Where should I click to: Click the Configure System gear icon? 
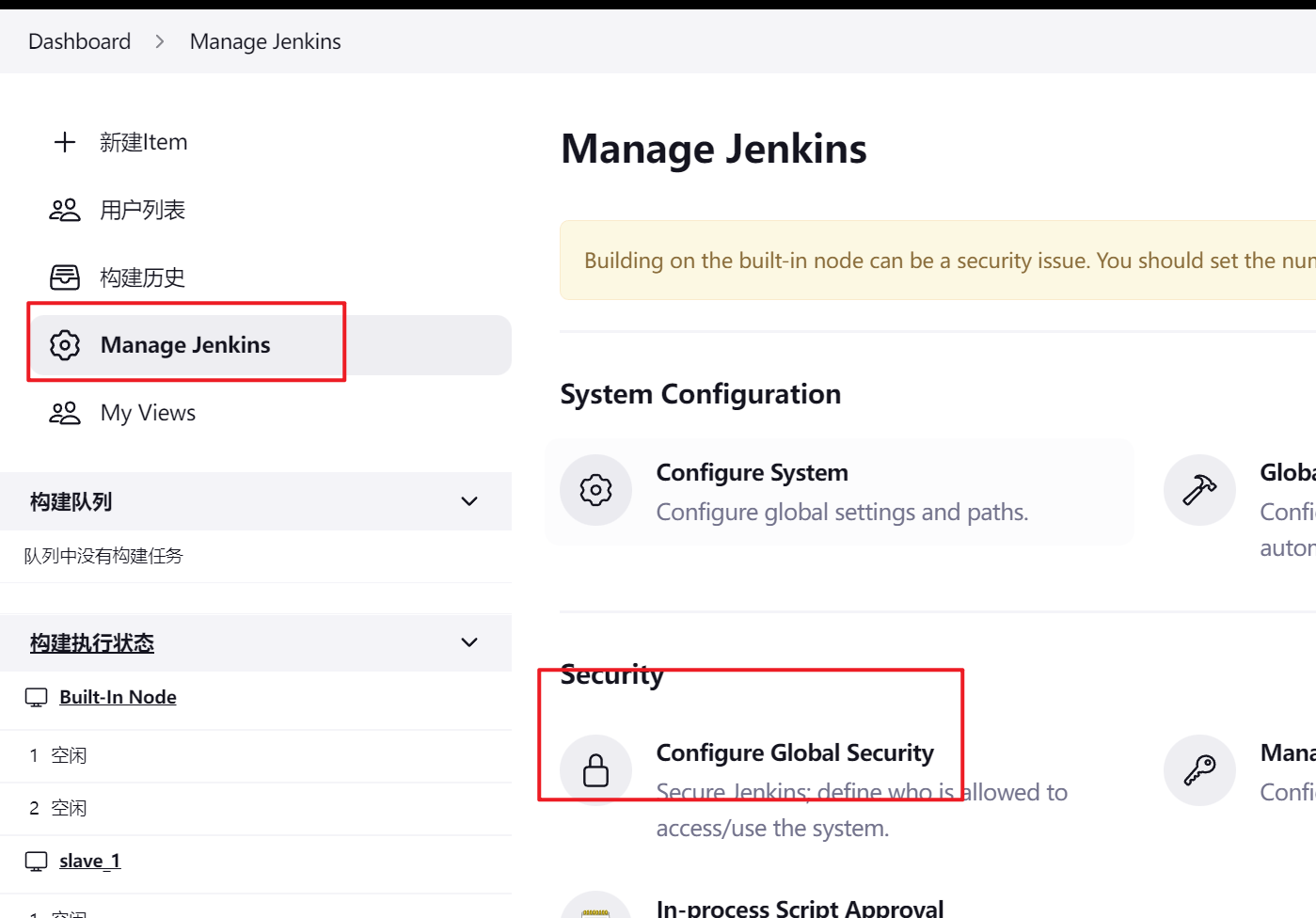point(595,490)
